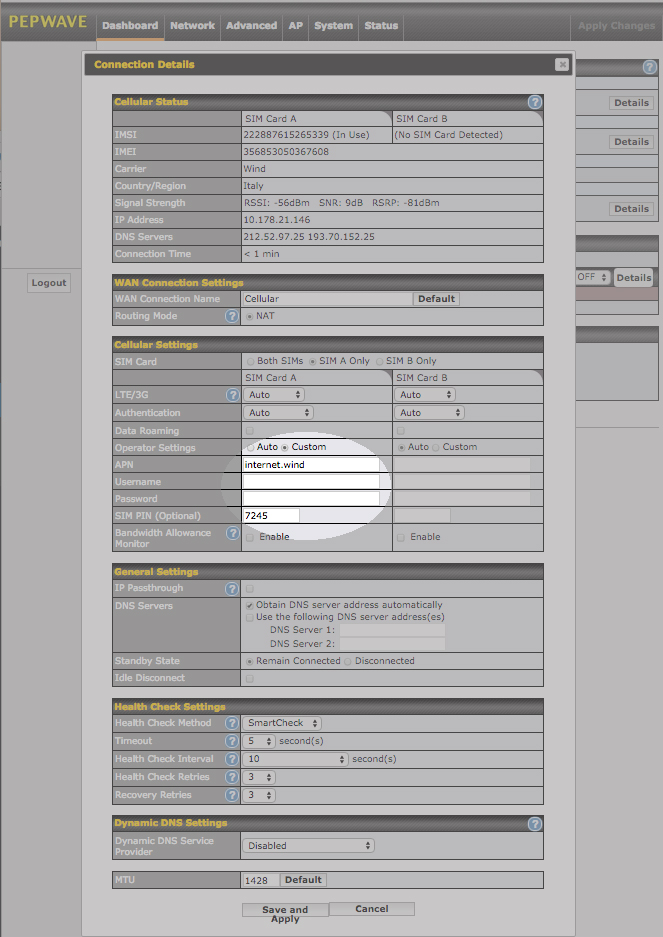Open Dynamic DNS Service Provider dropdown
The image size is (663, 937).
(308, 846)
